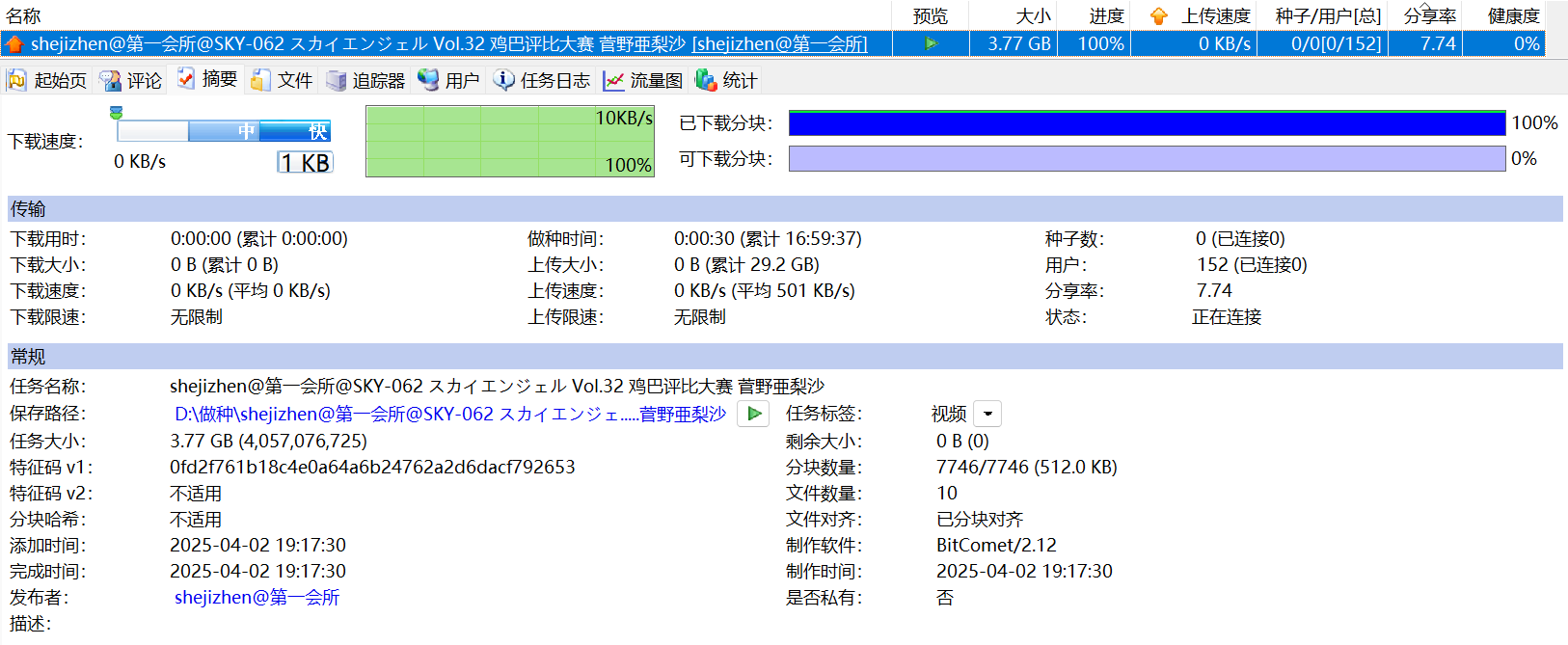The width and height of the screenshot is (1568, 645).
Task: Open the 流量图 tab
Action: pyautogui.click(x=643, y=80)
